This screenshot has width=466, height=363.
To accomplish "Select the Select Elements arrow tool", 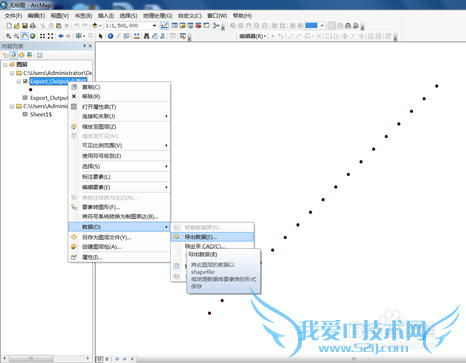I will (101, 36).
